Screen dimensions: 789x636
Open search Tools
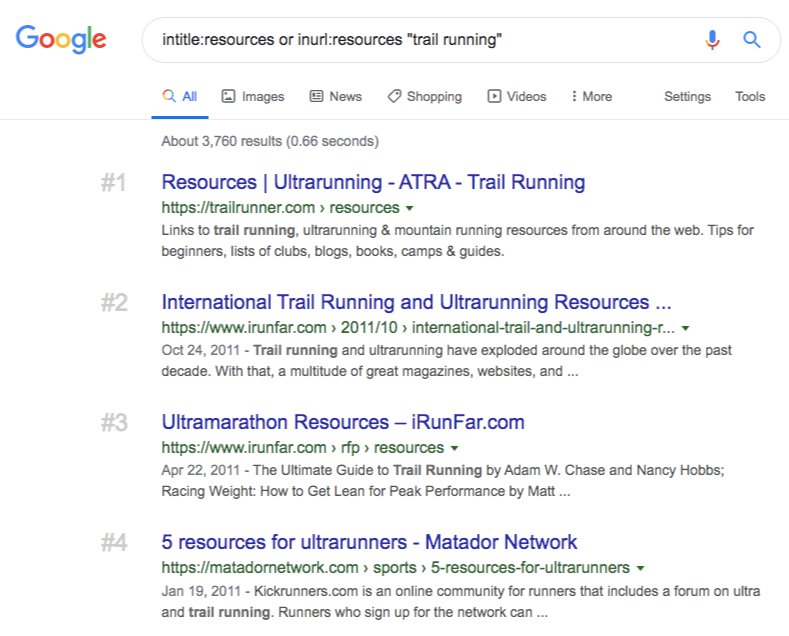pyautogui.click(x=750, y=96)
